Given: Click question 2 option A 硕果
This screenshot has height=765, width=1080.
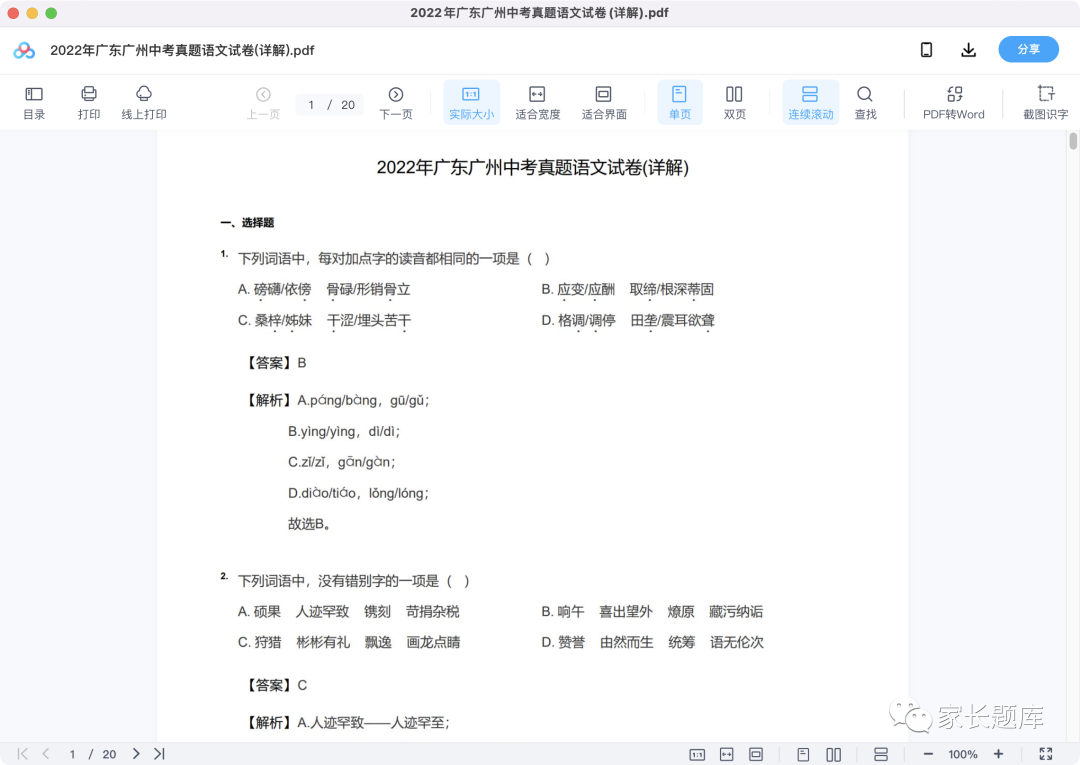Looking at the screenshot, I should 259,611.
